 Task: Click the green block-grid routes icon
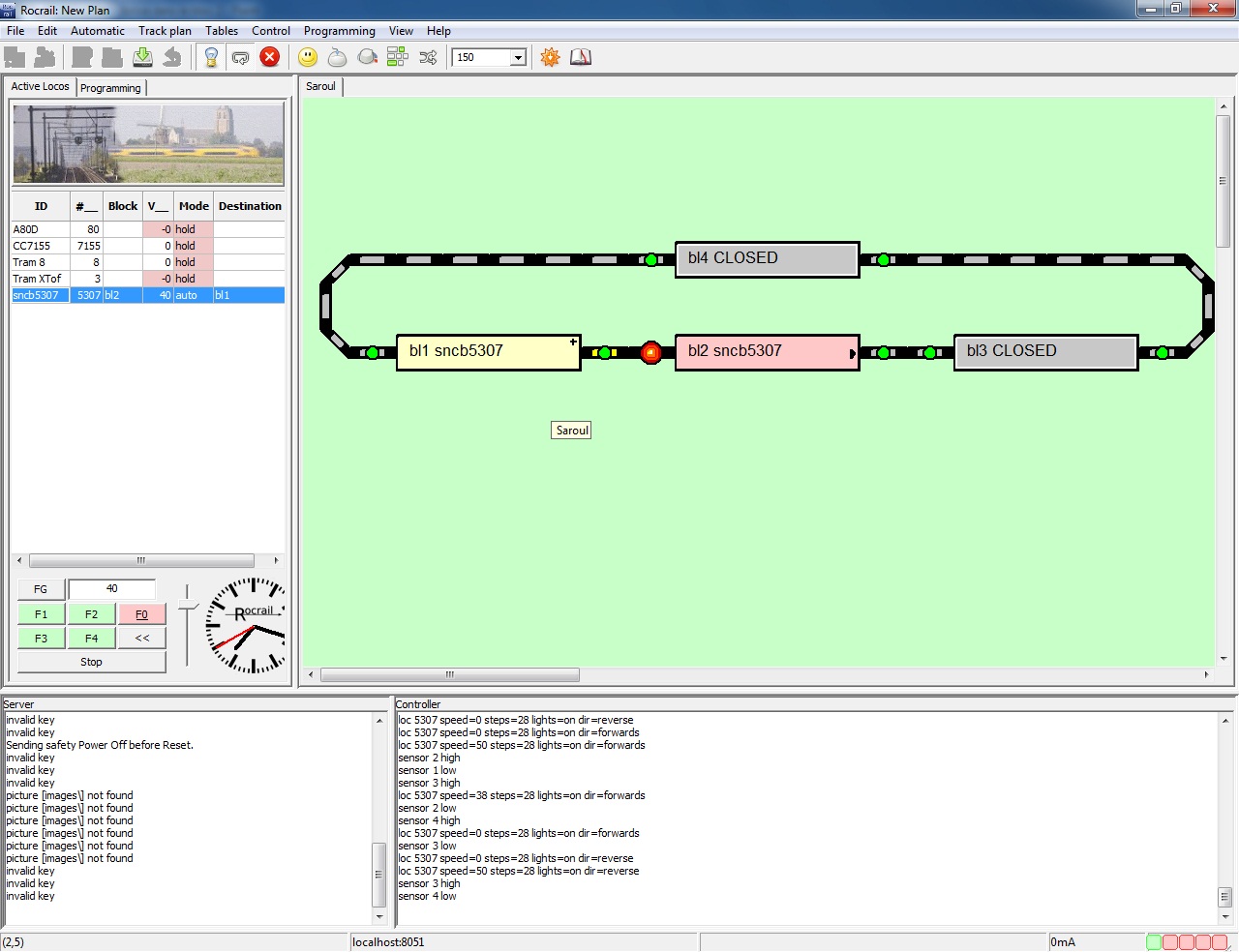(x=398, y=57)
